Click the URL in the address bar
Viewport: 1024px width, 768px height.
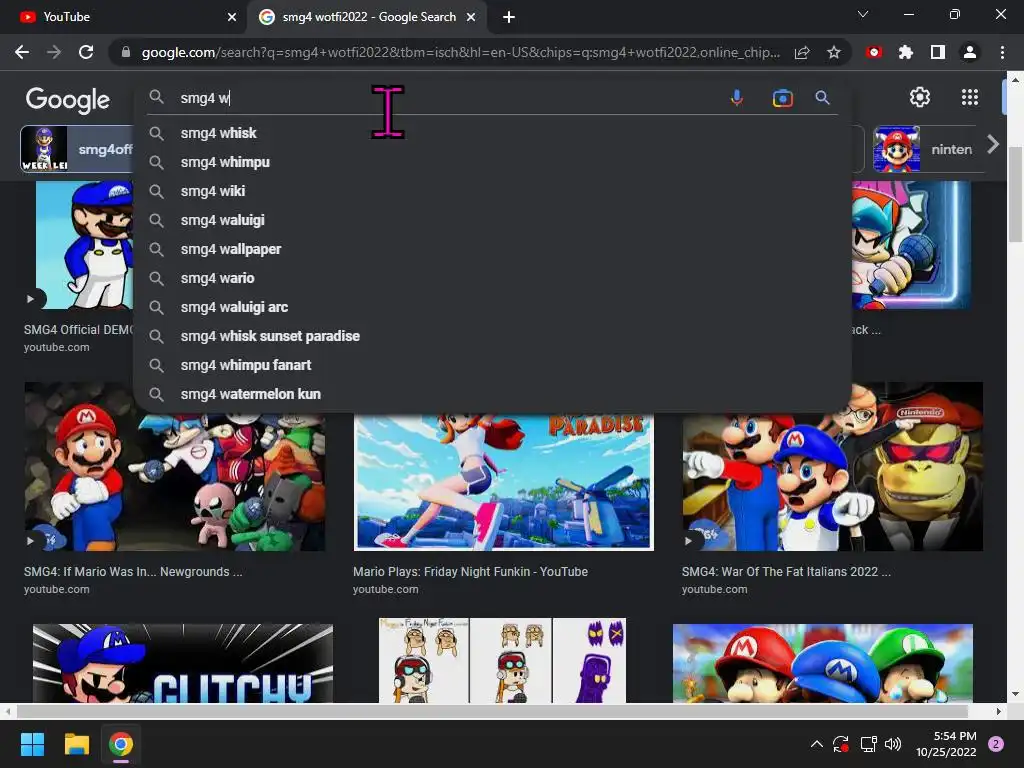pyautogui.click(x=460, y=52)
